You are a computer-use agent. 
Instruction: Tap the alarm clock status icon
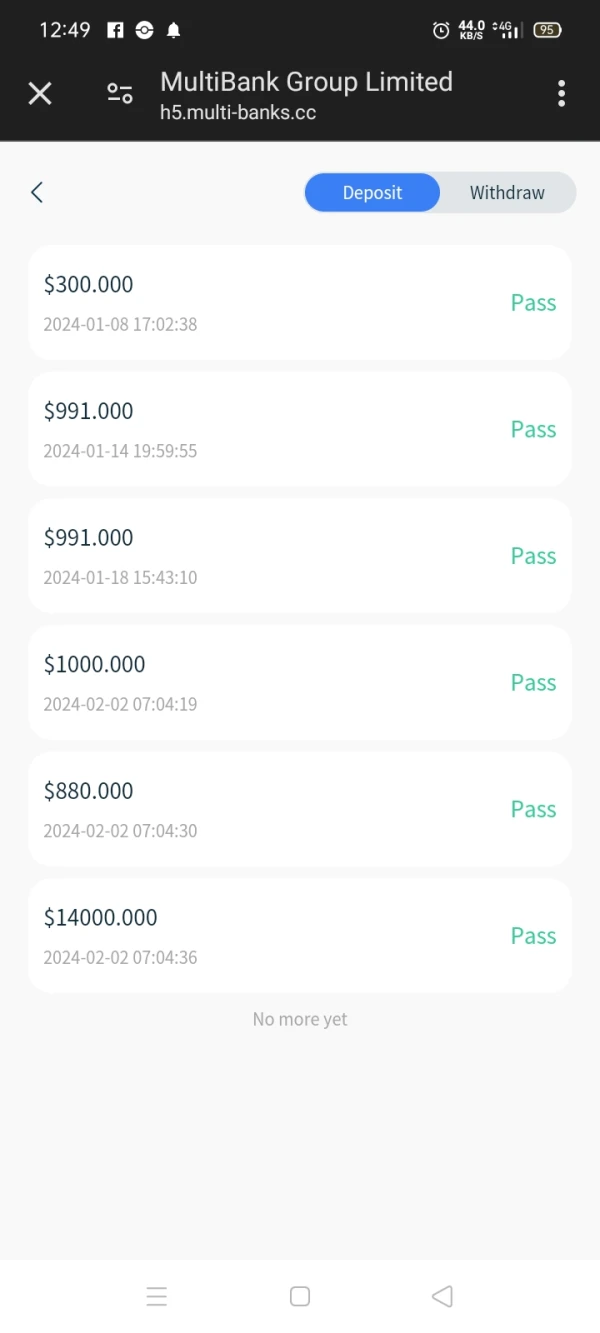pos(440,30)
